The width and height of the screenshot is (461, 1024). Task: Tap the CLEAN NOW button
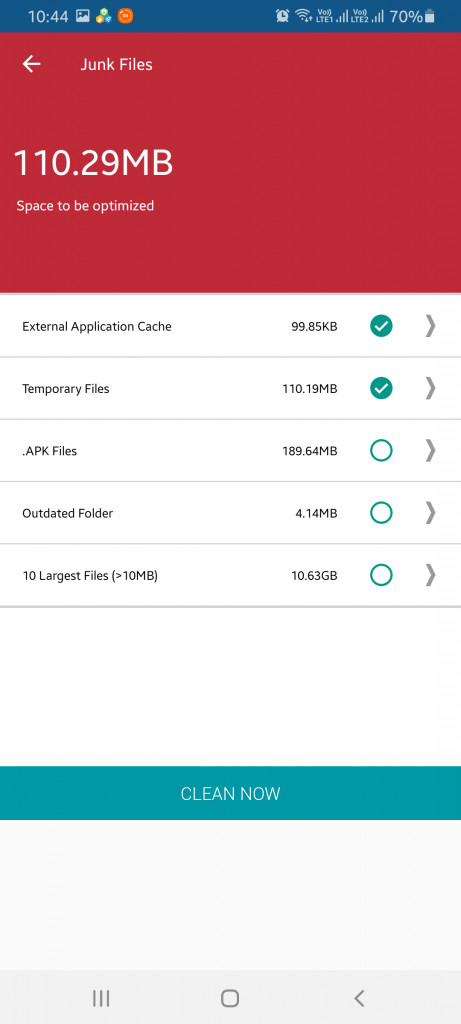point(230,793)
